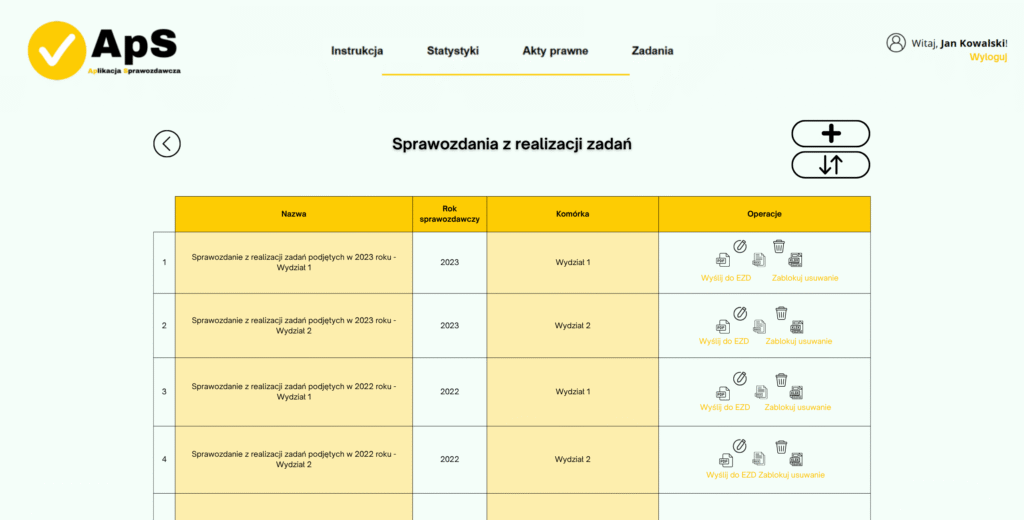1024x520 pixels.
Task: Click Wyślij do EZD in row 1
Action: pos(726,278)
